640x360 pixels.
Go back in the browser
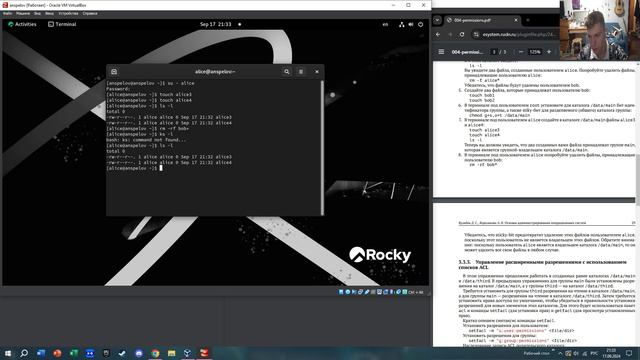point(438,35)
